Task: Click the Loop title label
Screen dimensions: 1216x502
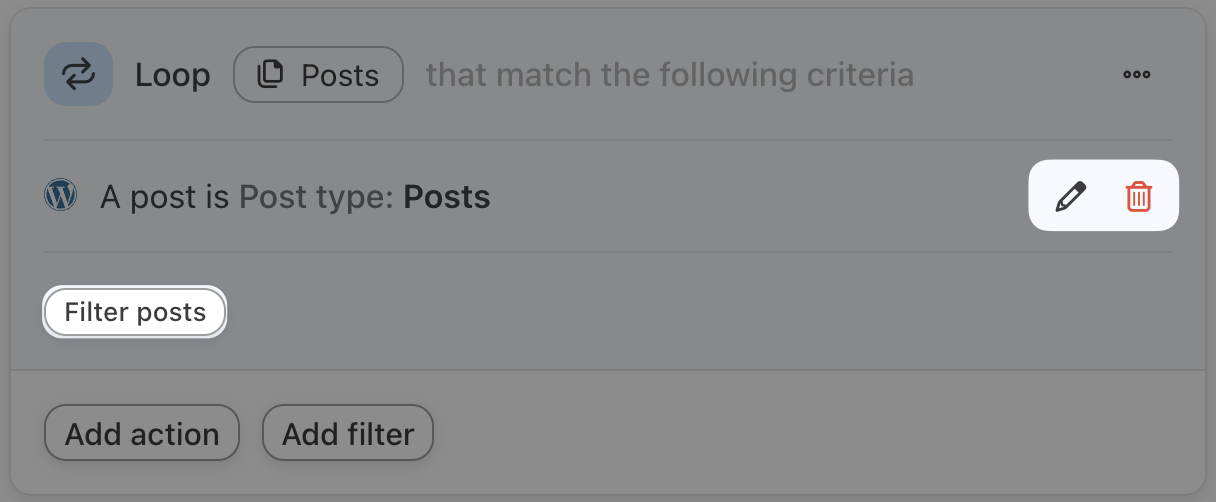Action: (173, 76)
